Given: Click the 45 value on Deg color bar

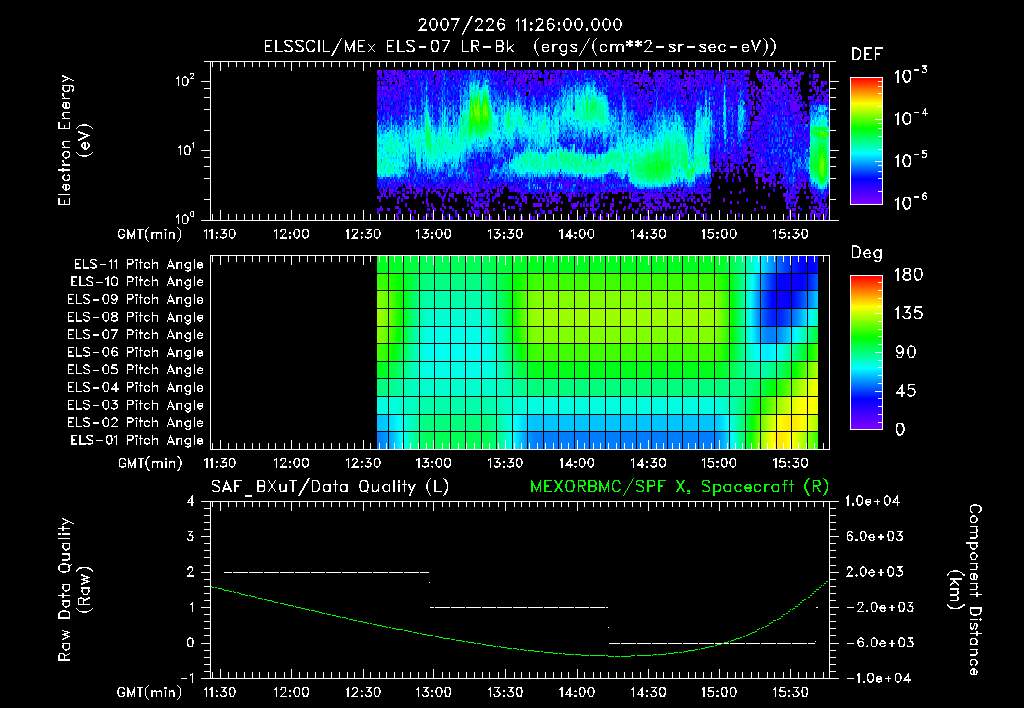Looking at the screenshot, I should tap(906, 391).
